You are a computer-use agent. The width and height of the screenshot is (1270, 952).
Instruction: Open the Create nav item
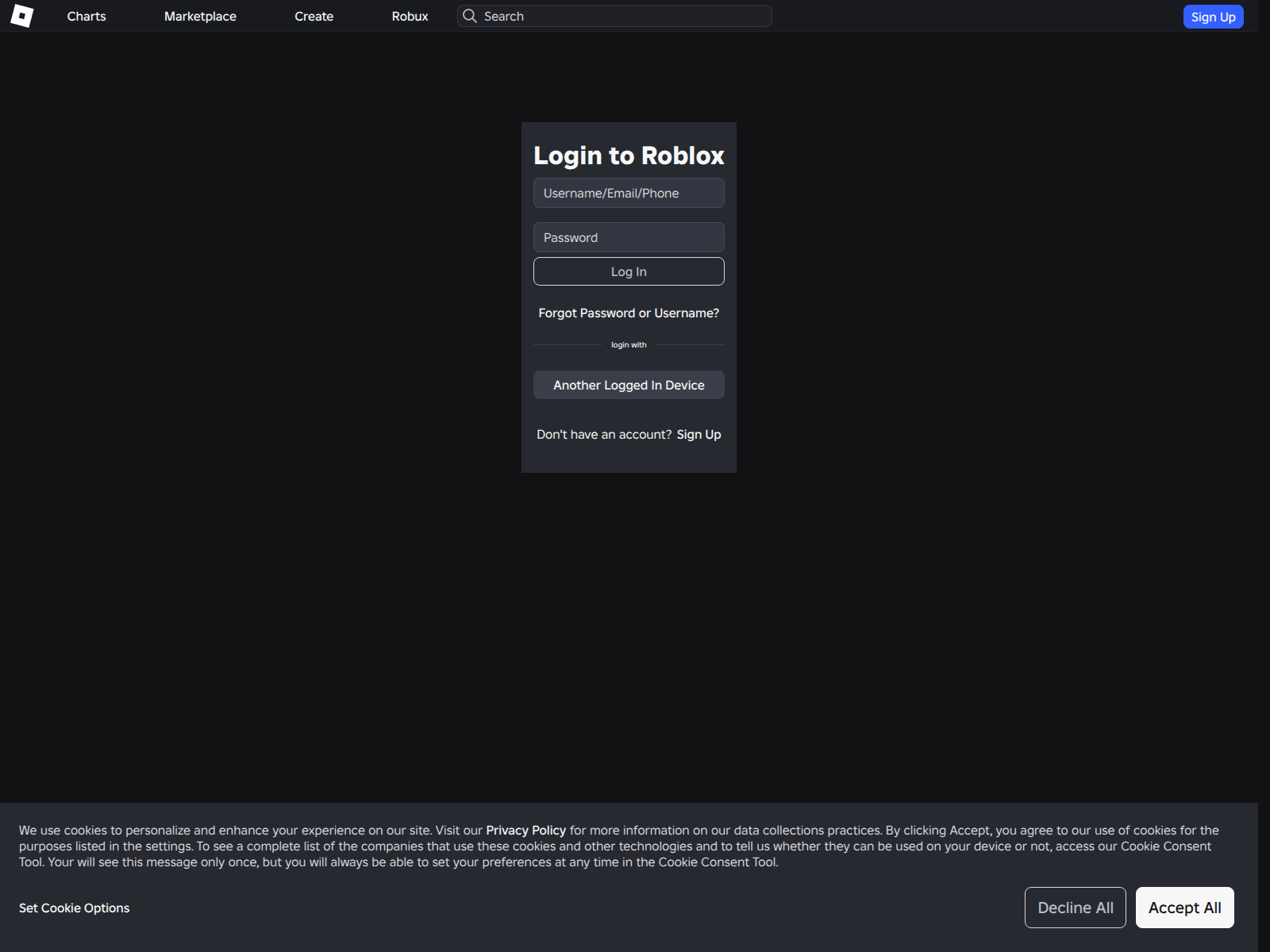(314, 16)
